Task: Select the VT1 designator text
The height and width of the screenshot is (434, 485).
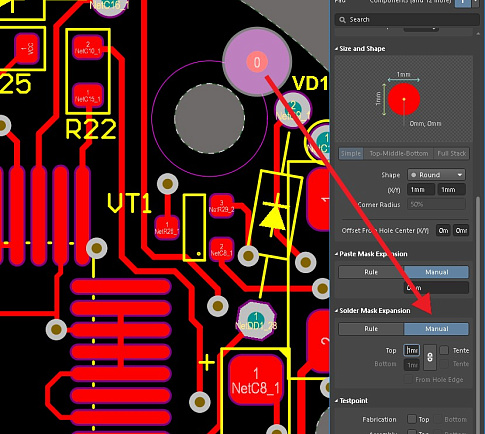Action: [x=129, y=203]
